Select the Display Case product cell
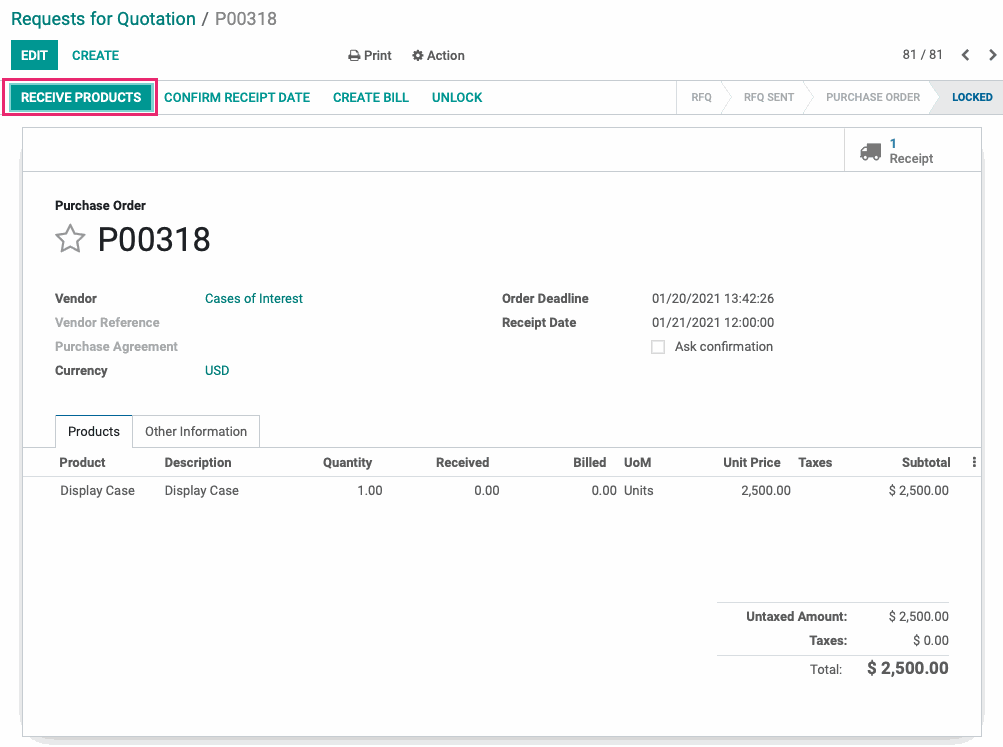Image resolution: width=1003 pixels, height=747 pixels. pyautogui.click(x=97, y=491)
